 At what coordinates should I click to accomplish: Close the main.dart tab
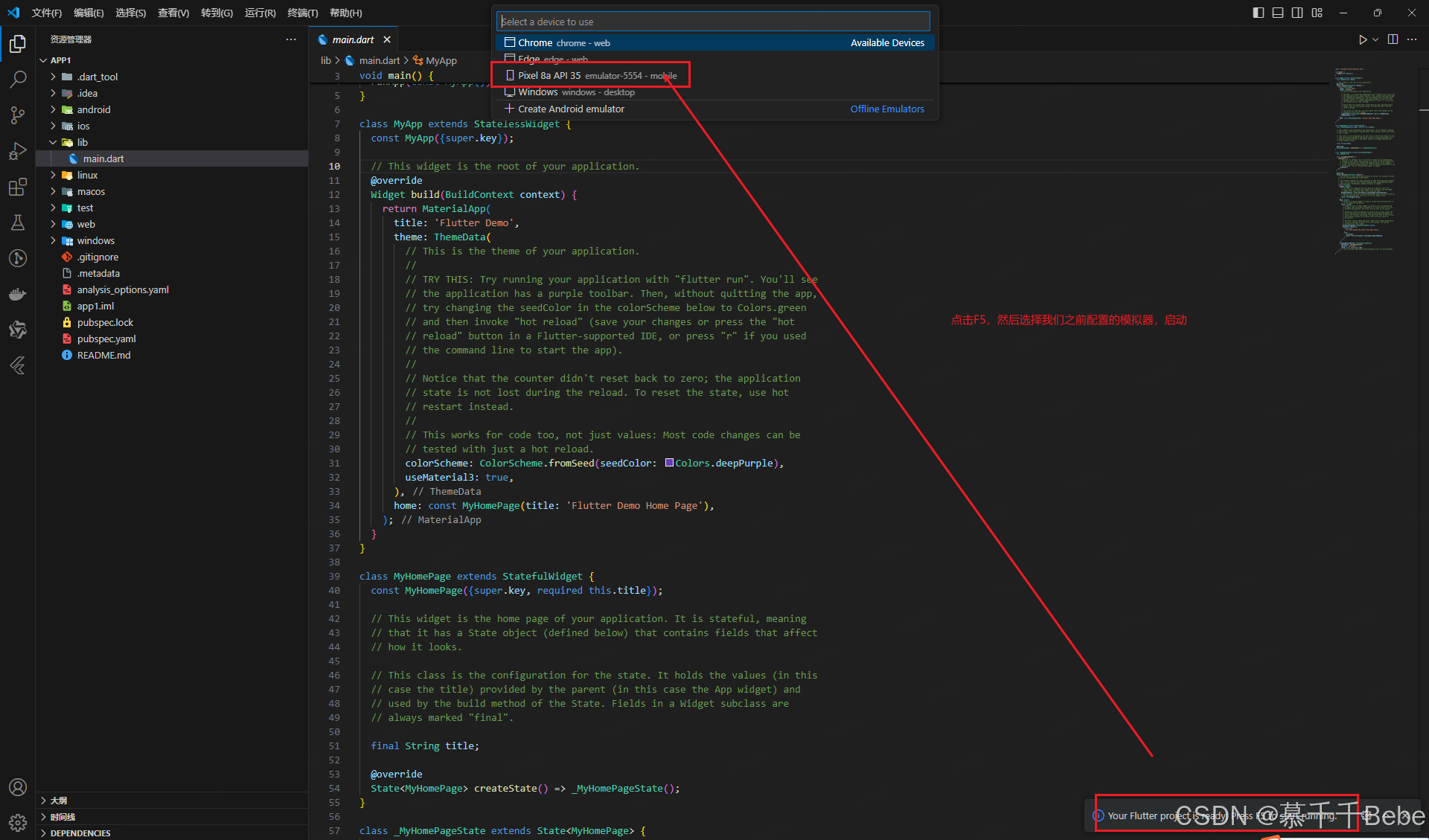coord(387,39)
